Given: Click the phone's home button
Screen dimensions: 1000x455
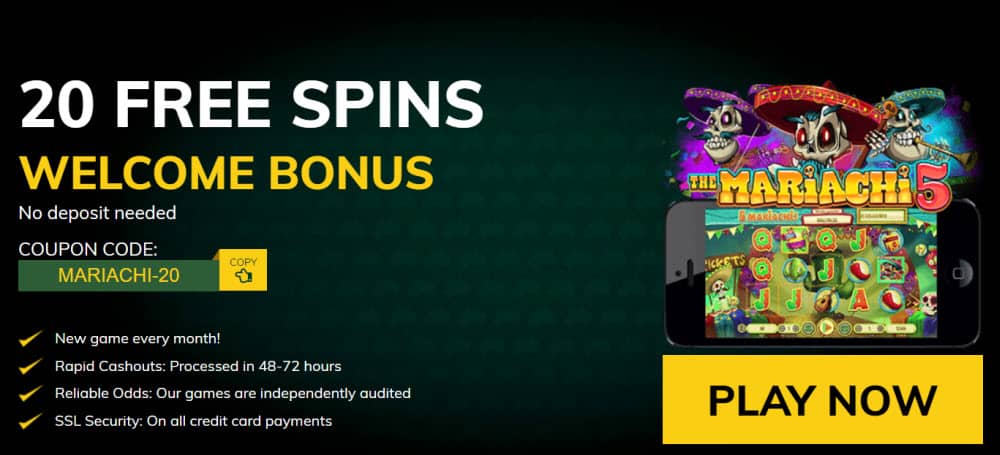Looking at the screenshot, I should 959,273.
